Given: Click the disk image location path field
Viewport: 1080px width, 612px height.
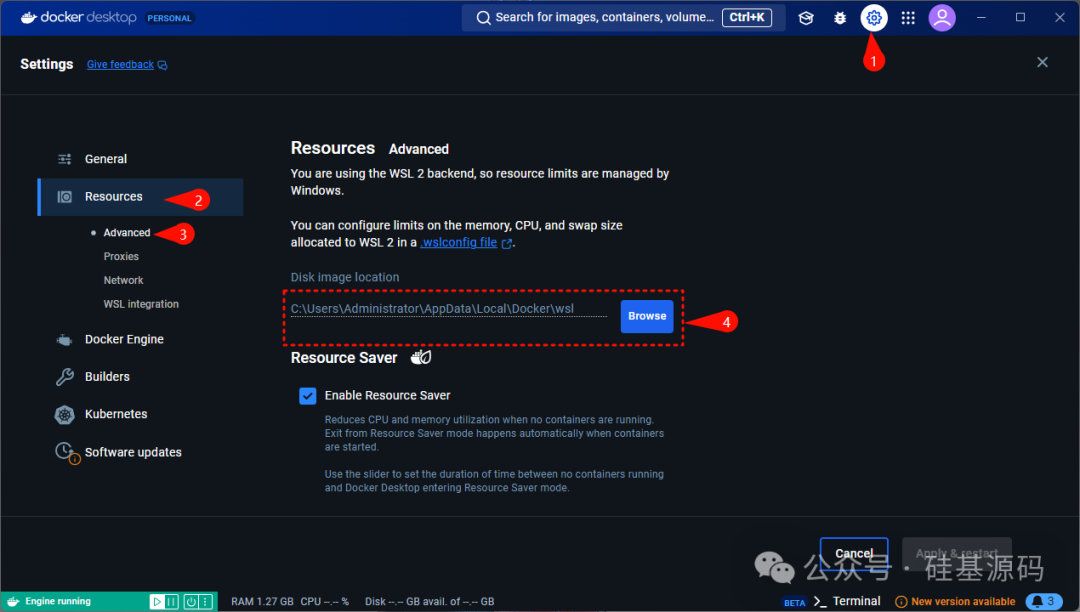Looking at the screenshot, I should [x=448, y=309].
